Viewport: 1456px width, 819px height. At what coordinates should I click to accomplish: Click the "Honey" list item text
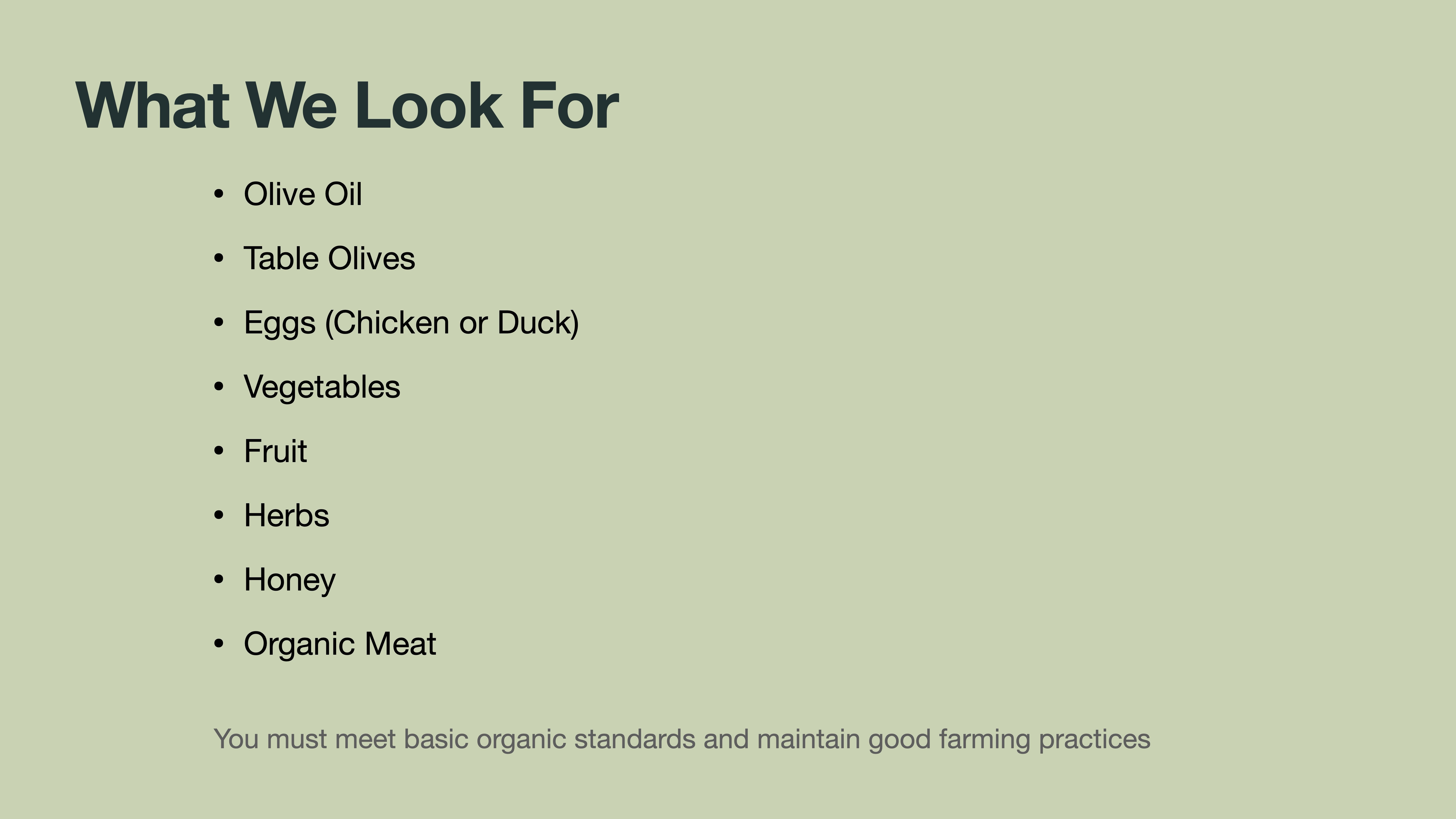(x=289, y=580)
